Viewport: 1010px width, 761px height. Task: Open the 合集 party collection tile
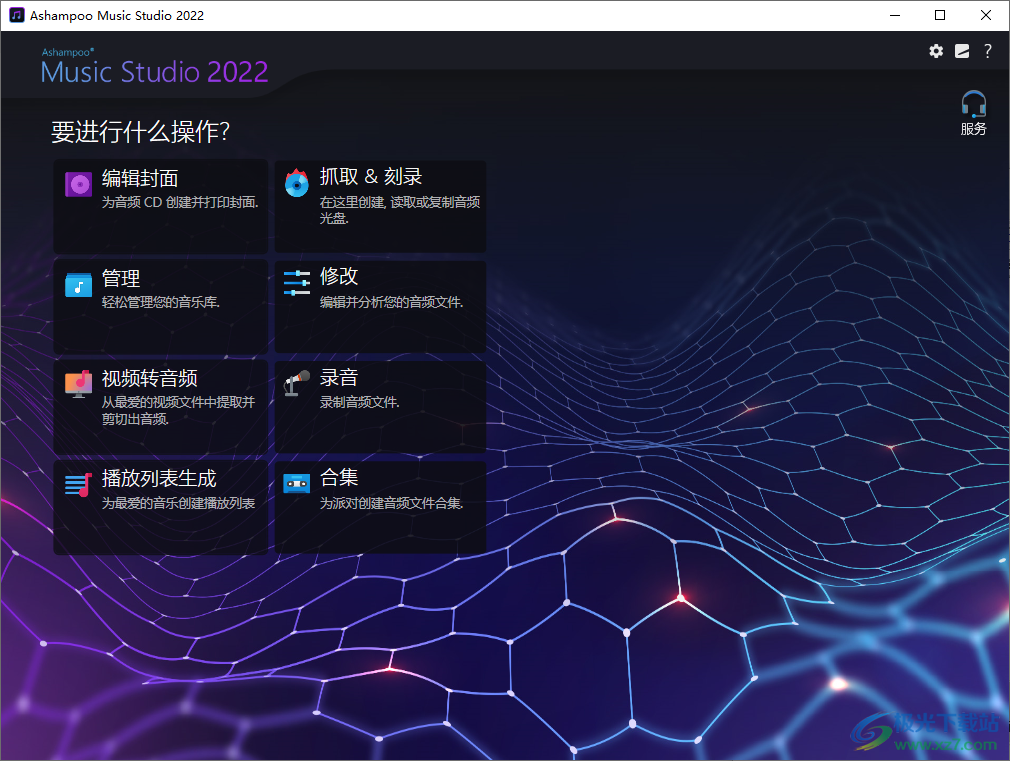coord(380,507)
